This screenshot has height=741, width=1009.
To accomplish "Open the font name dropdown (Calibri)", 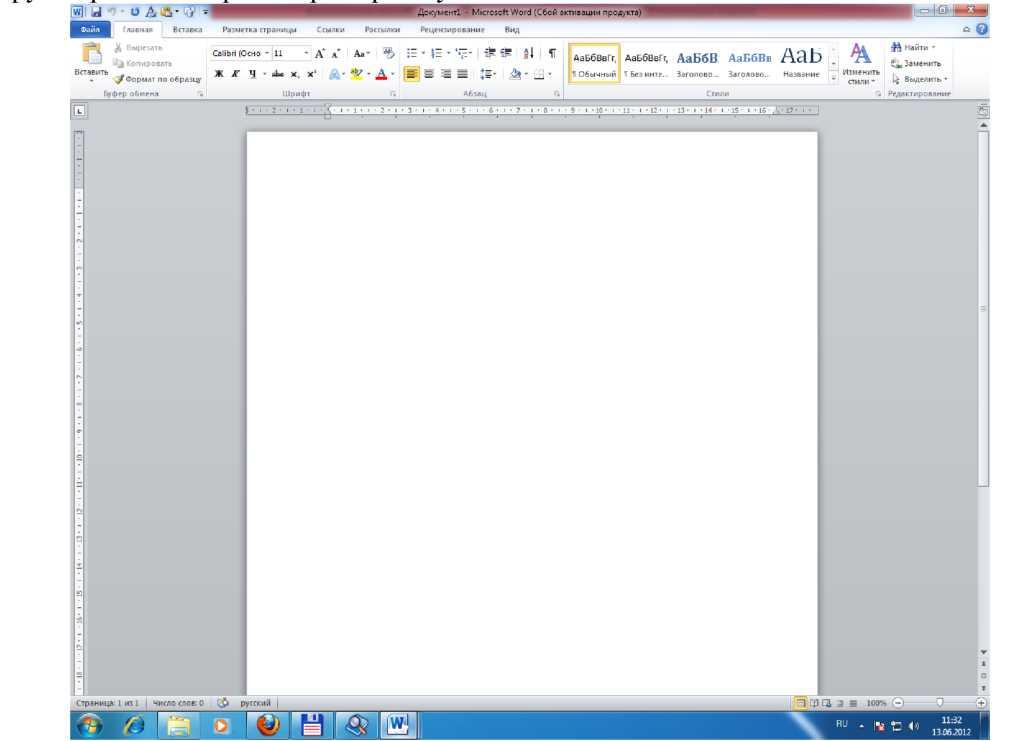I will [x=267, y=53].
